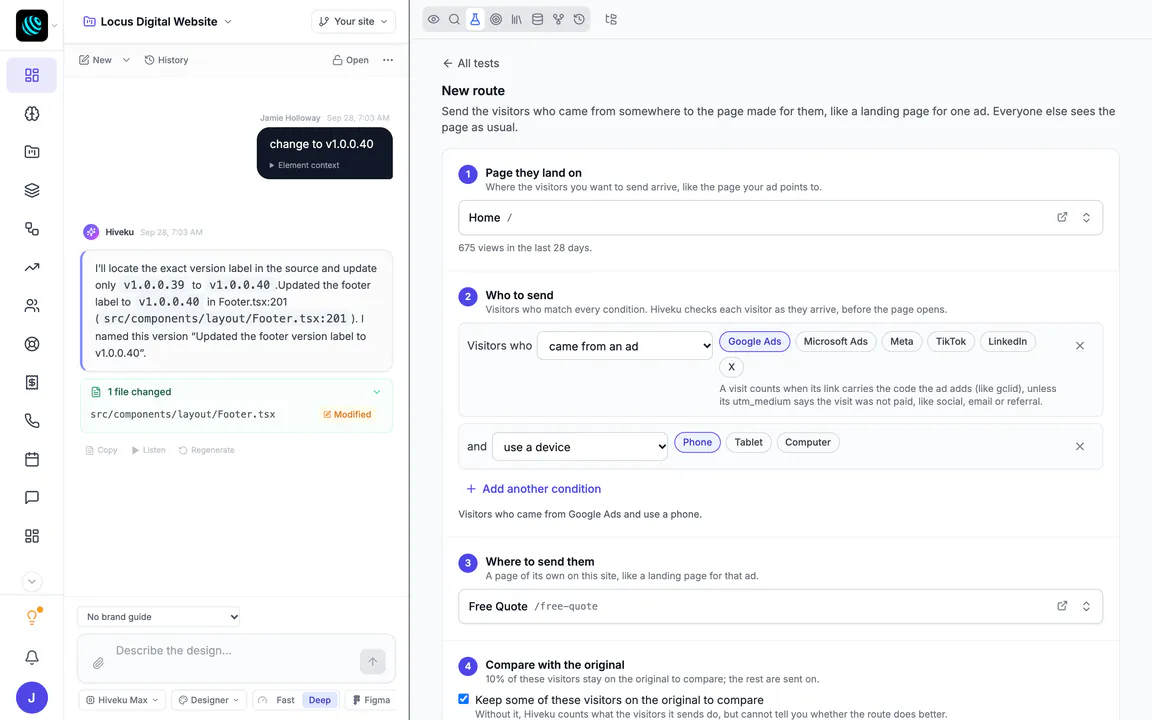Open the notifications bell icon
Viewport: 1152px width, 720px height.
(32, 657)
